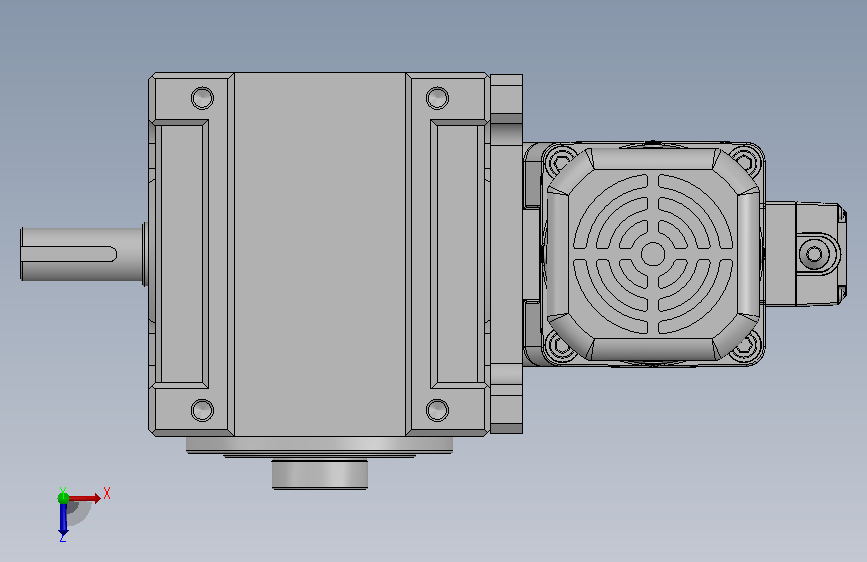Click the round screw on the terminal box
Screen dimensions: 867x562
coord(814,254)
